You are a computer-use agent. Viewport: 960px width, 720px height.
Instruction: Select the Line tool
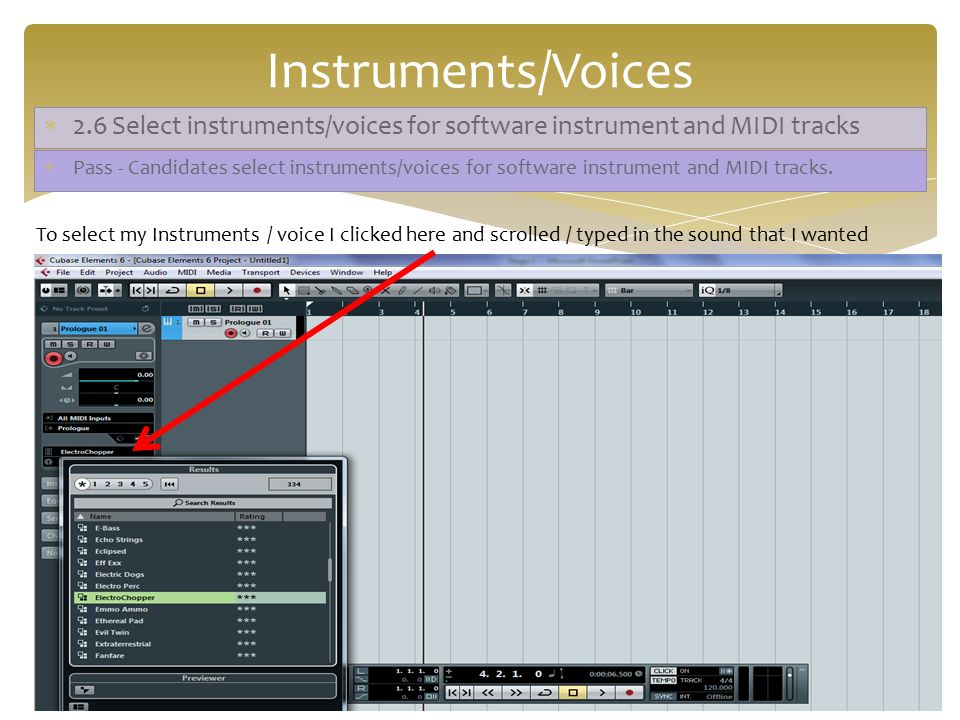coord(417,290)
